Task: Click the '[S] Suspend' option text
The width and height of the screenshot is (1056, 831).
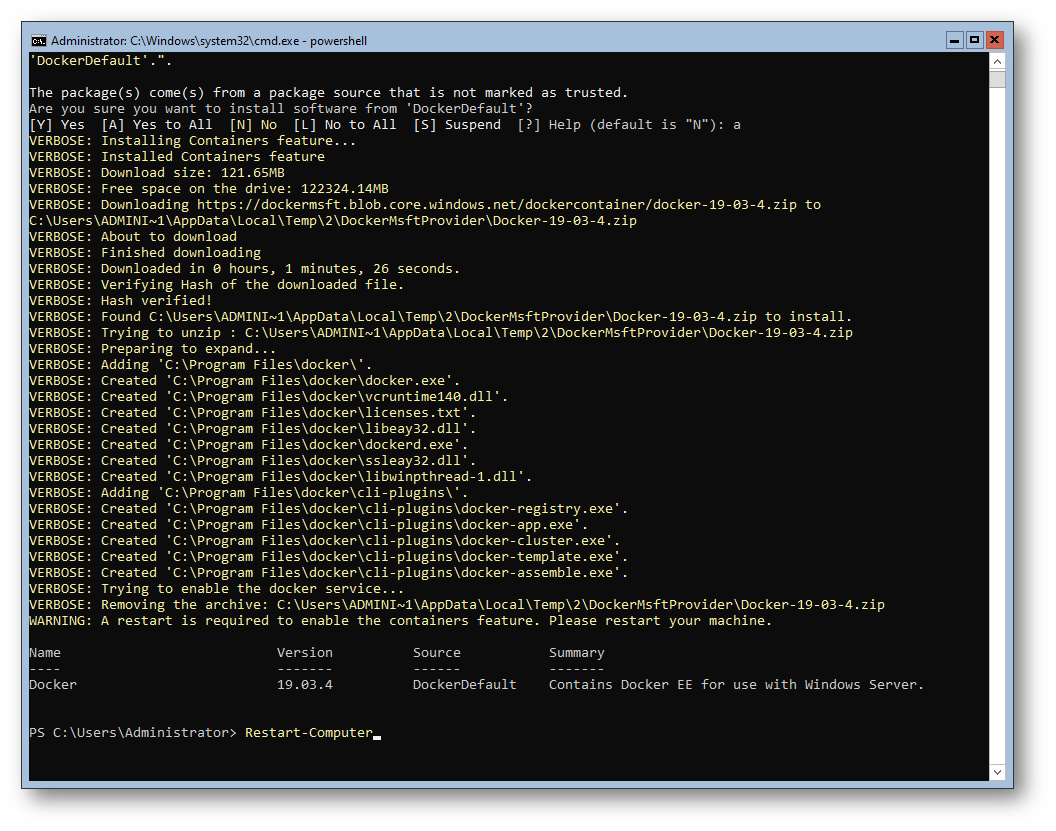Action: click(x=457, y=125)
